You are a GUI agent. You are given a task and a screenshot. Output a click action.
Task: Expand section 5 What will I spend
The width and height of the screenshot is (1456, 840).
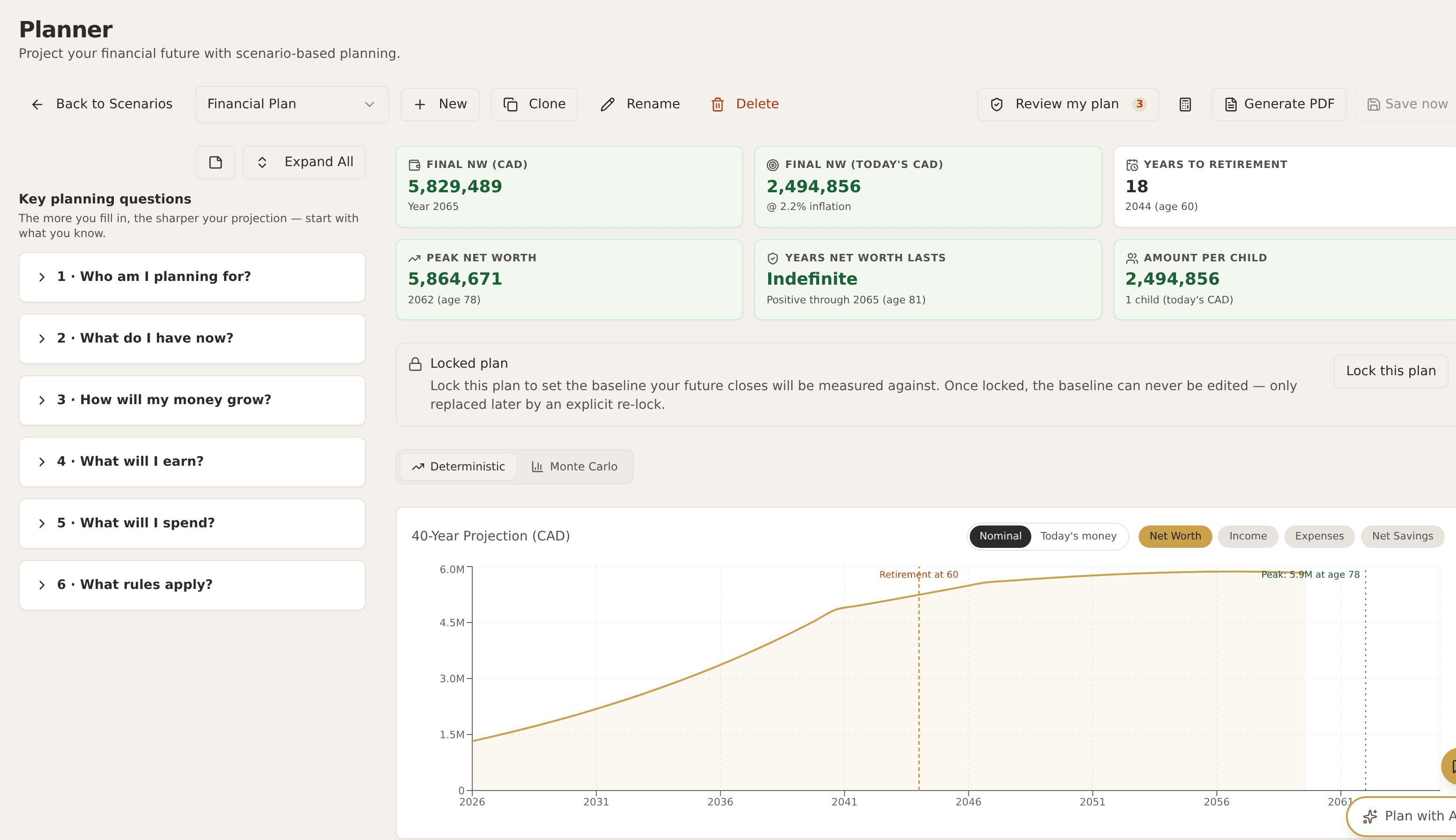[192, 523]
